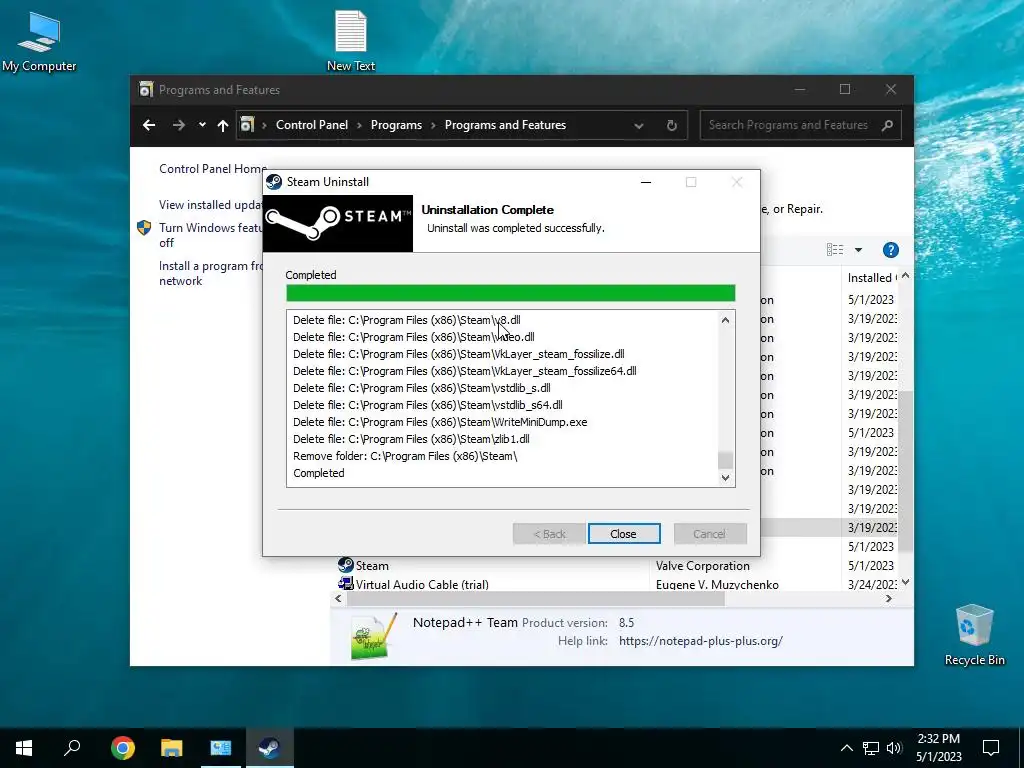The image size is (1024, 768).
Task: Open the Windows Start menu
Action: pos(24,748)
